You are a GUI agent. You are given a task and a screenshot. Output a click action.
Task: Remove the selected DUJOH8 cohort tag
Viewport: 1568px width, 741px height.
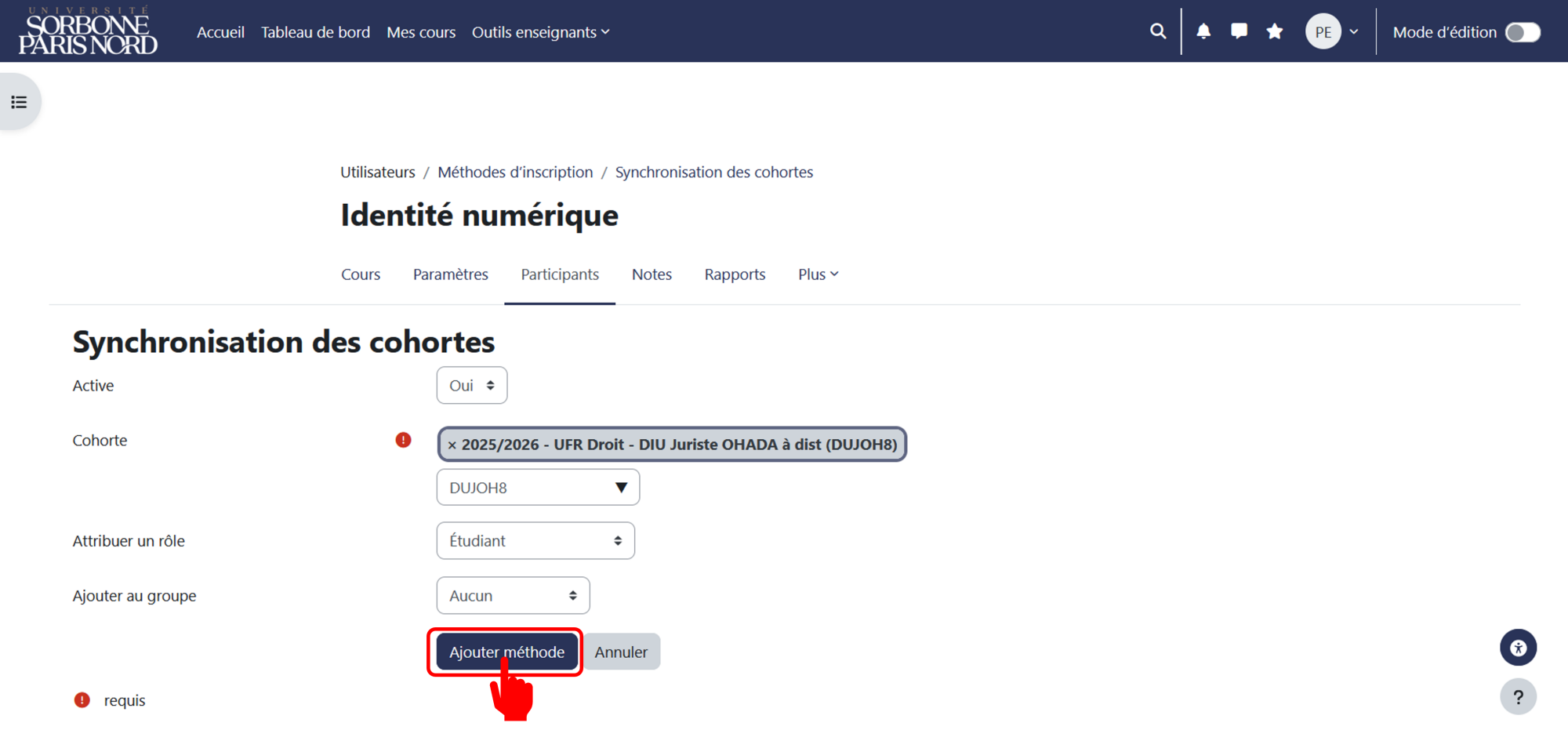452,445
